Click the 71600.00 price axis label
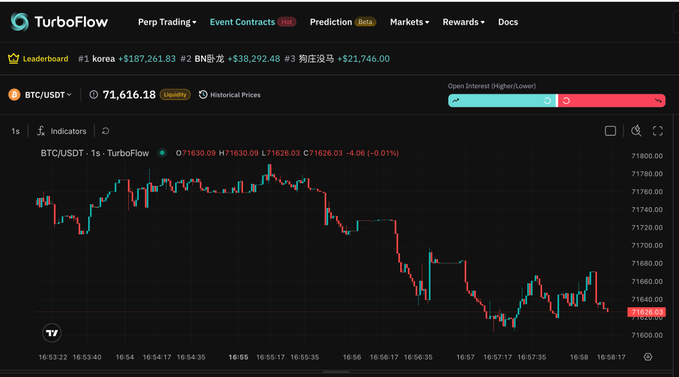Image resolution: width=679 pixels, height=377 pixels. (x=647, y=335)
